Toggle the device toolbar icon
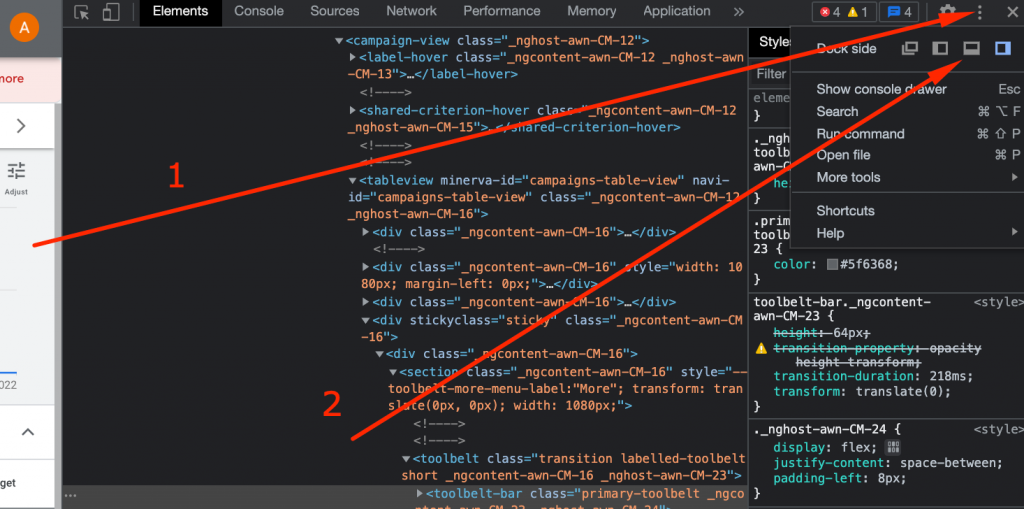The image size is (1024, 509). coord(112,12)
